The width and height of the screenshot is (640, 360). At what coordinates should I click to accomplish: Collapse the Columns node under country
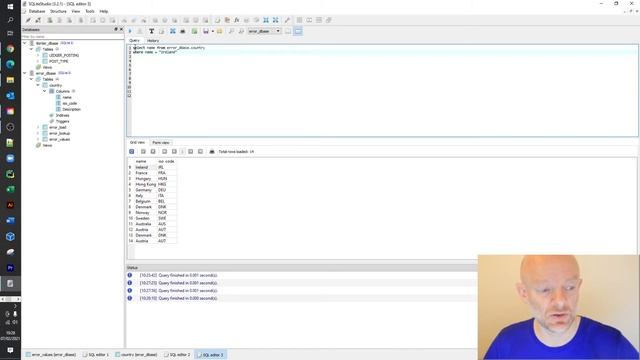coord(45,91)
